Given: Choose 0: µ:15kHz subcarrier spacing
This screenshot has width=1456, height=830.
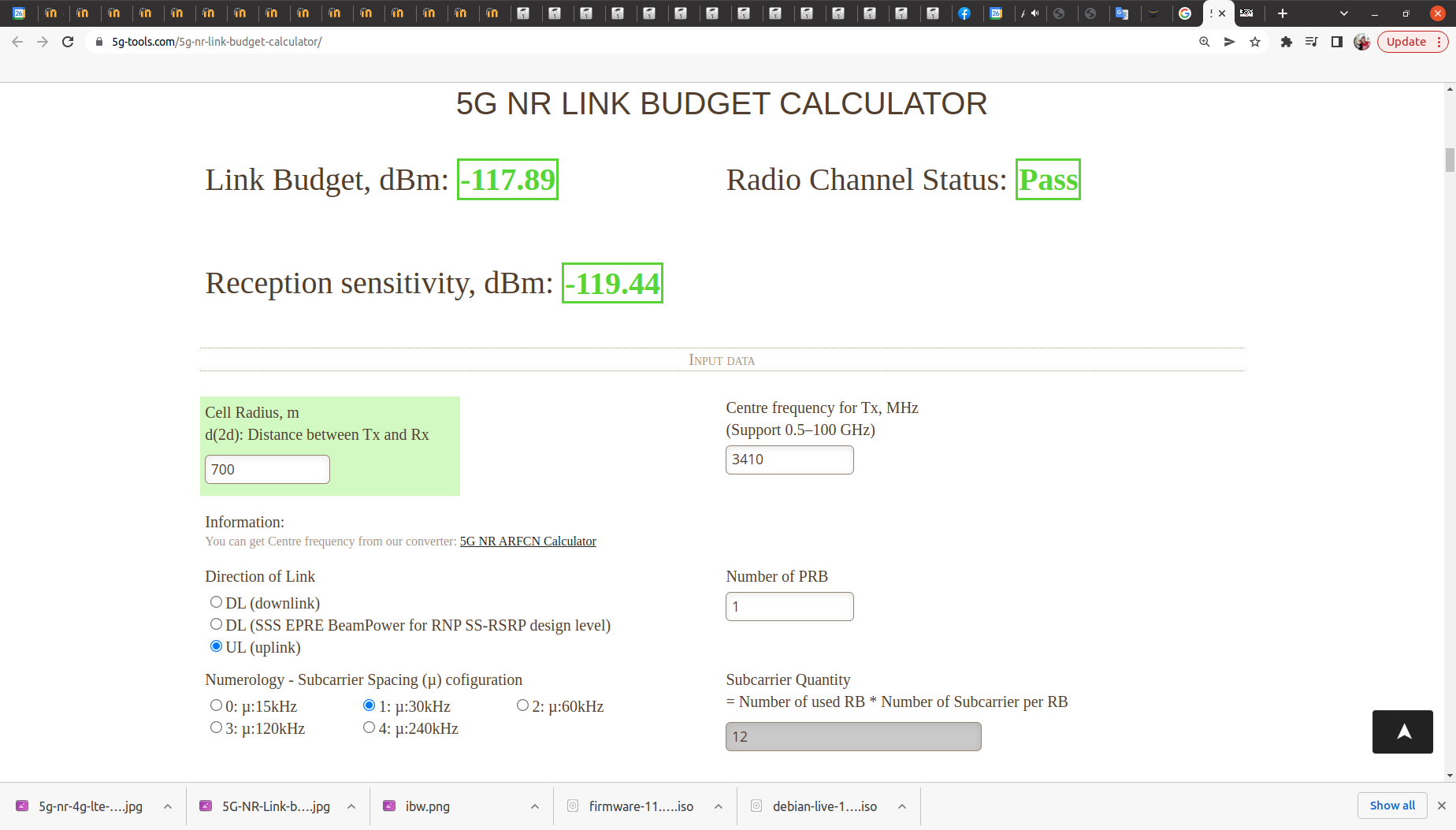Looking at the screenshot, I should tap(216, 705).
